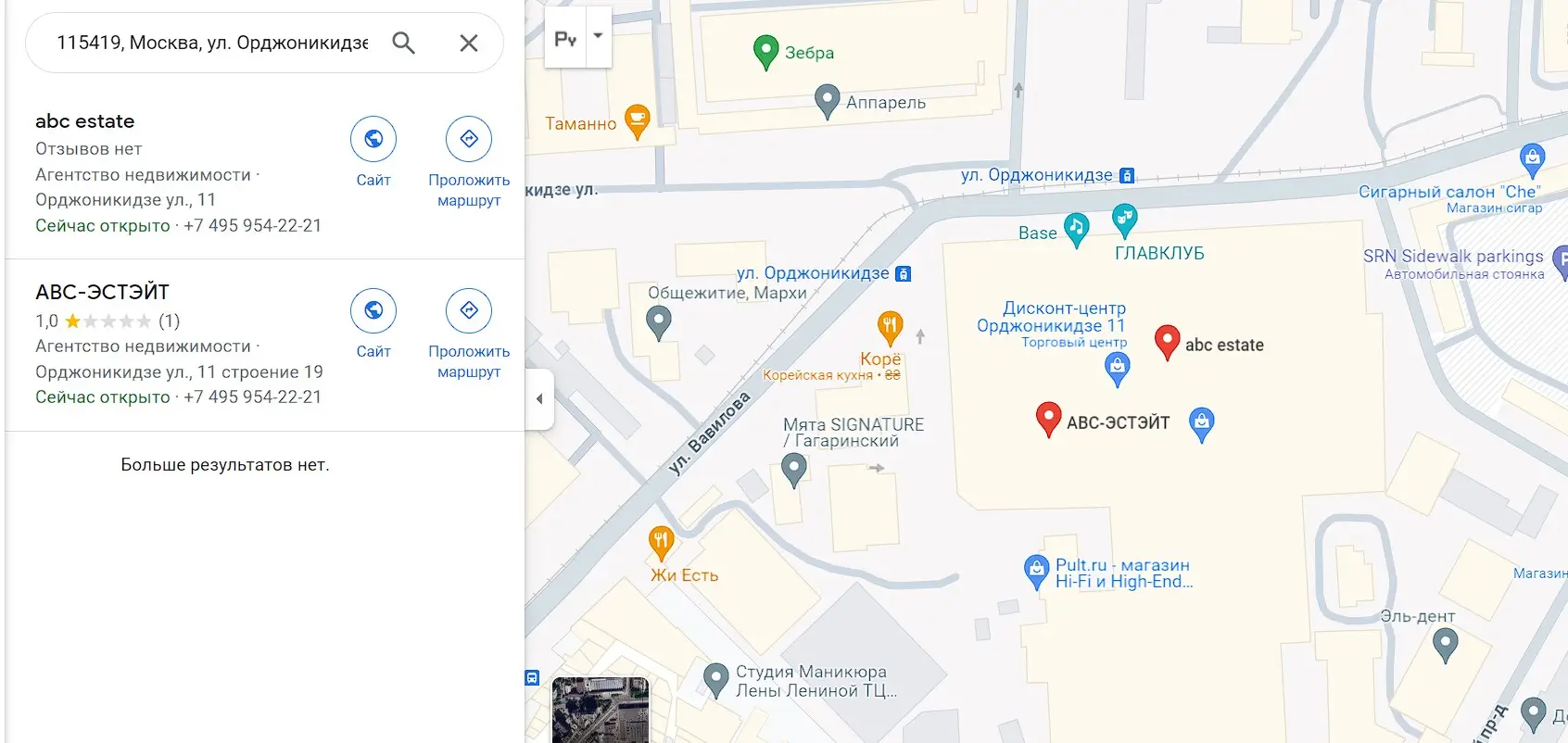Click the search magnifier icon
Image resolution: width=1568 pixels, height=743 pixels.
click(x=403, y=43)
